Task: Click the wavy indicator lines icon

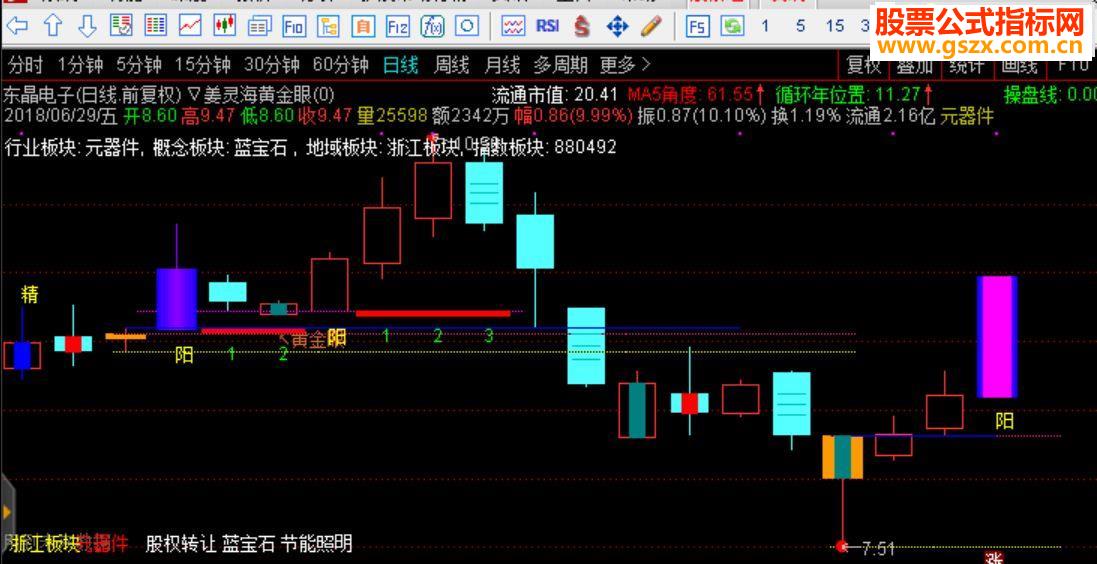Action: click(x=514, y=27)
